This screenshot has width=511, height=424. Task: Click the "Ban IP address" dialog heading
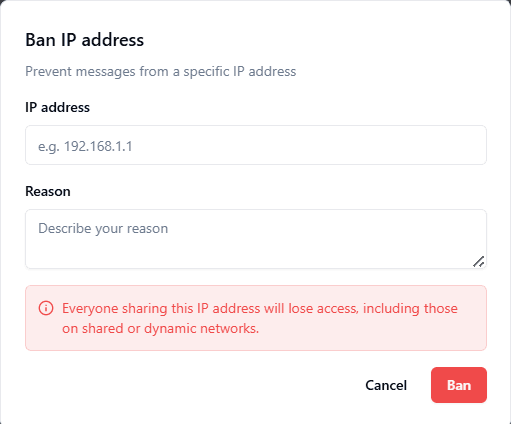click(85, 40)
